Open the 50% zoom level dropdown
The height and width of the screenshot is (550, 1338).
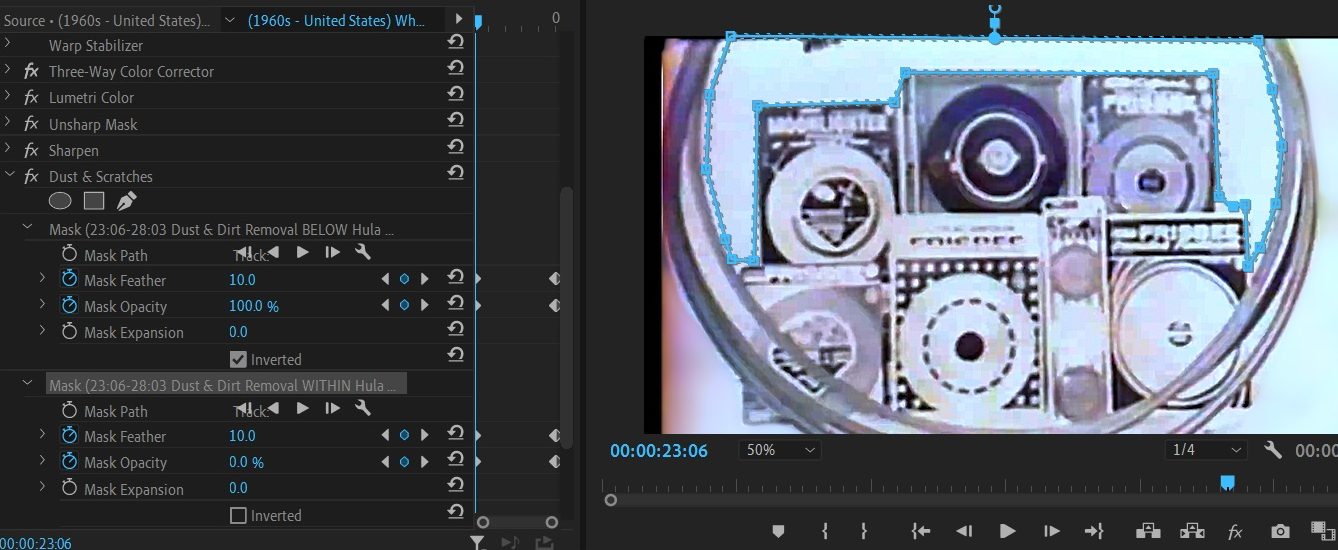point(780,450)
